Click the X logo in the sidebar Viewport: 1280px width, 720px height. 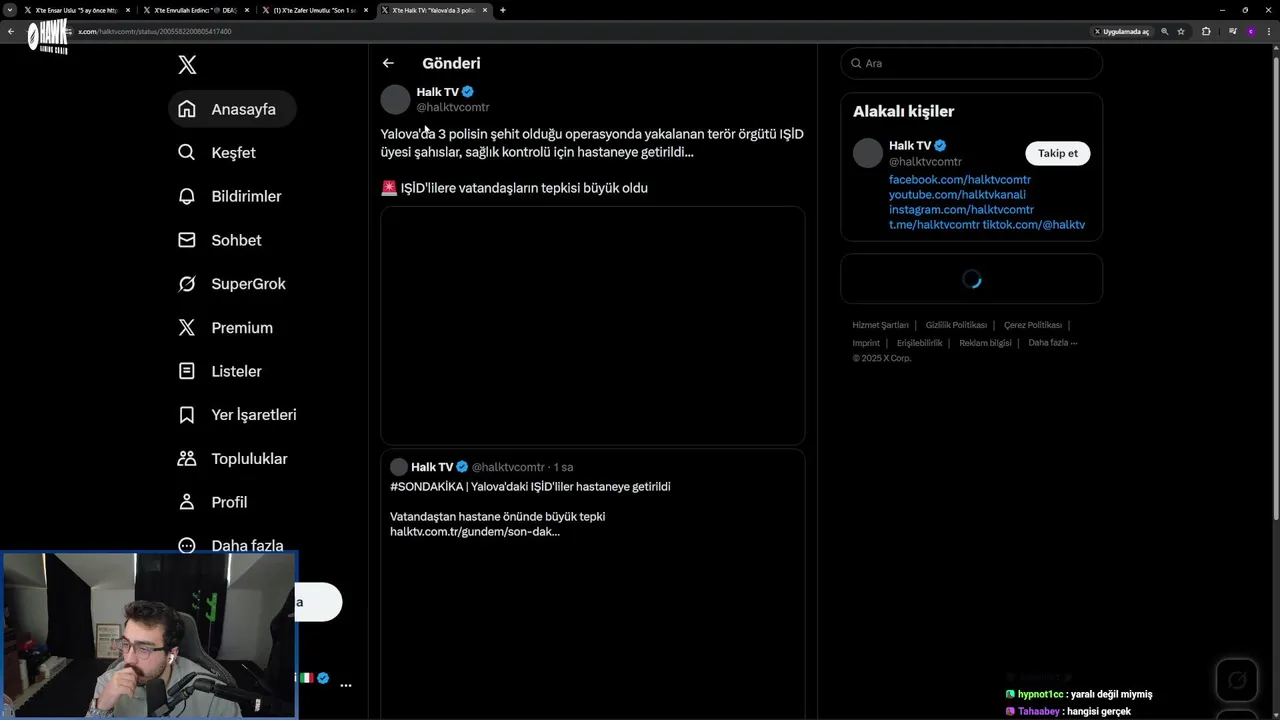187,65
